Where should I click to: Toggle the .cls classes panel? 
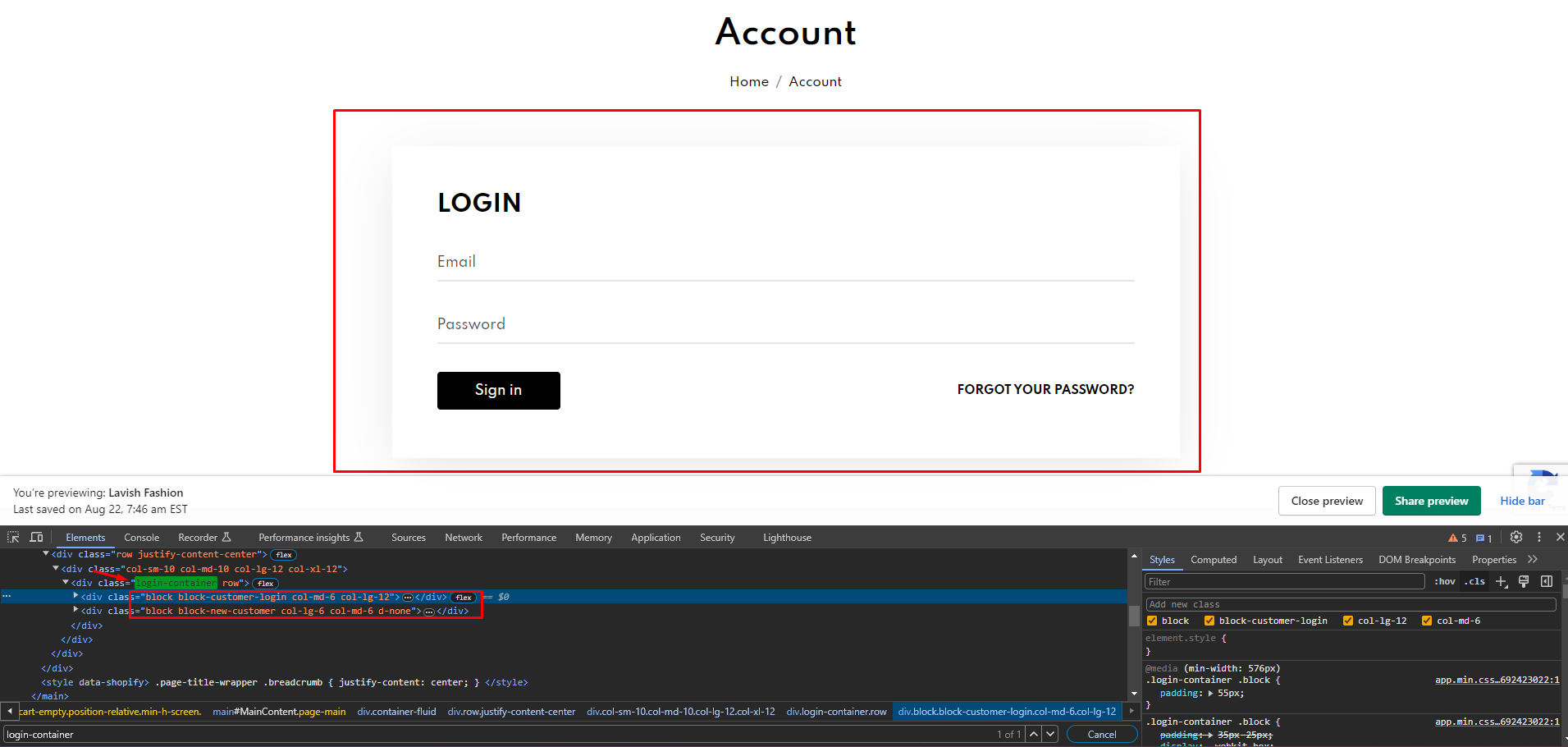[x=1475, y=581]
